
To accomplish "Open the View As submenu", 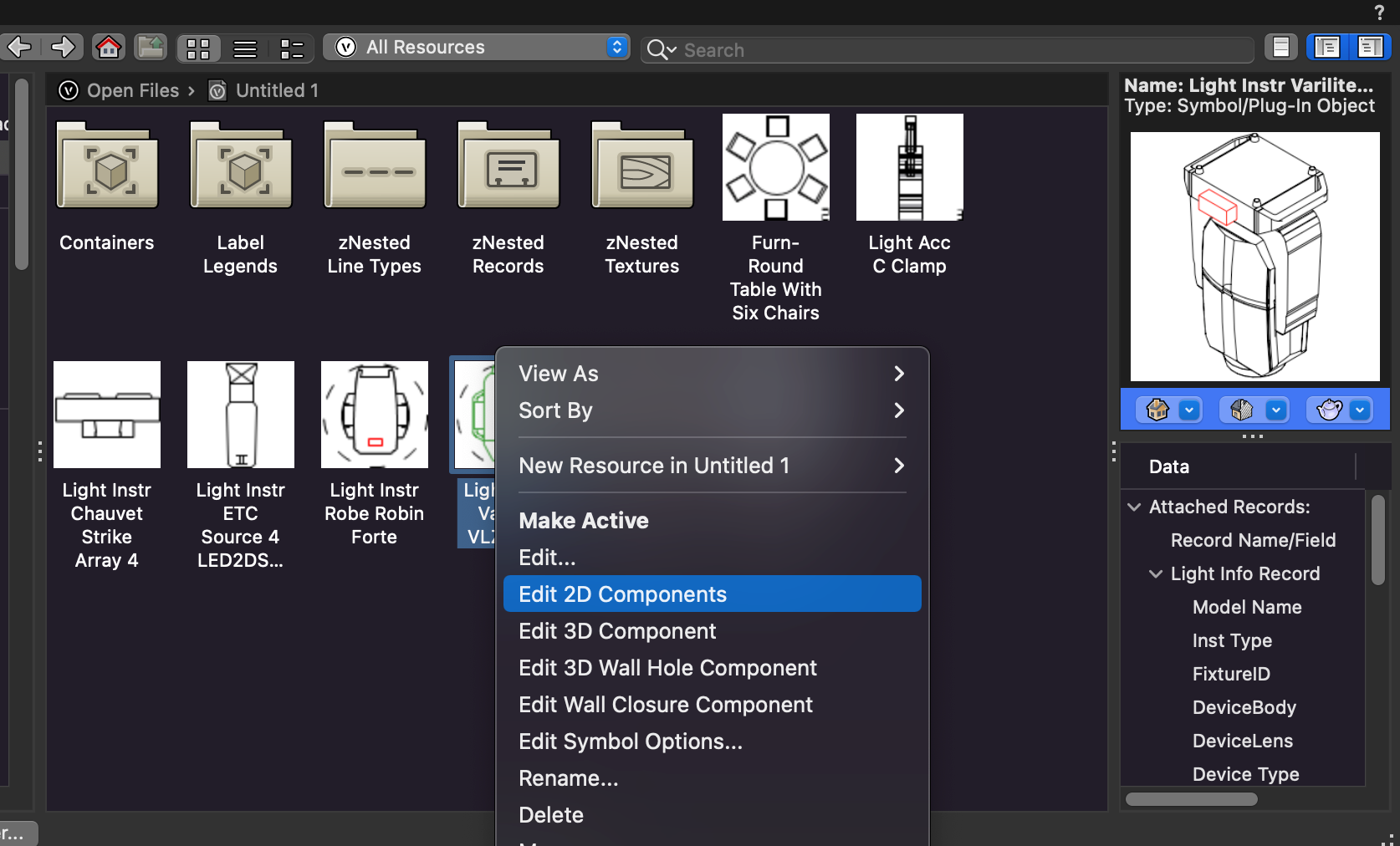I will (713, 374).
